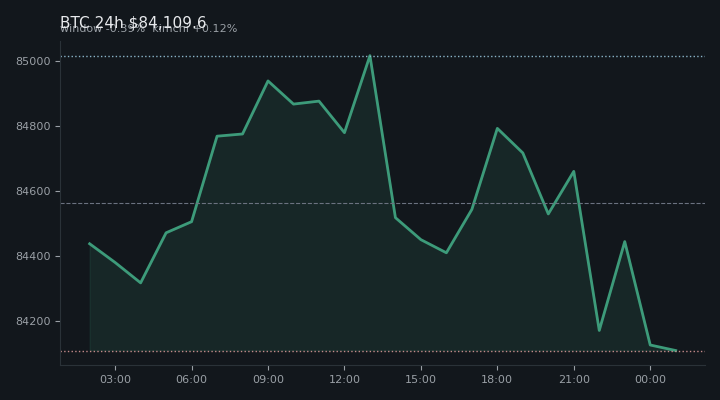720x400 pixels.
Task: Click the "00:00" time axis label
Action: (650, 379)
